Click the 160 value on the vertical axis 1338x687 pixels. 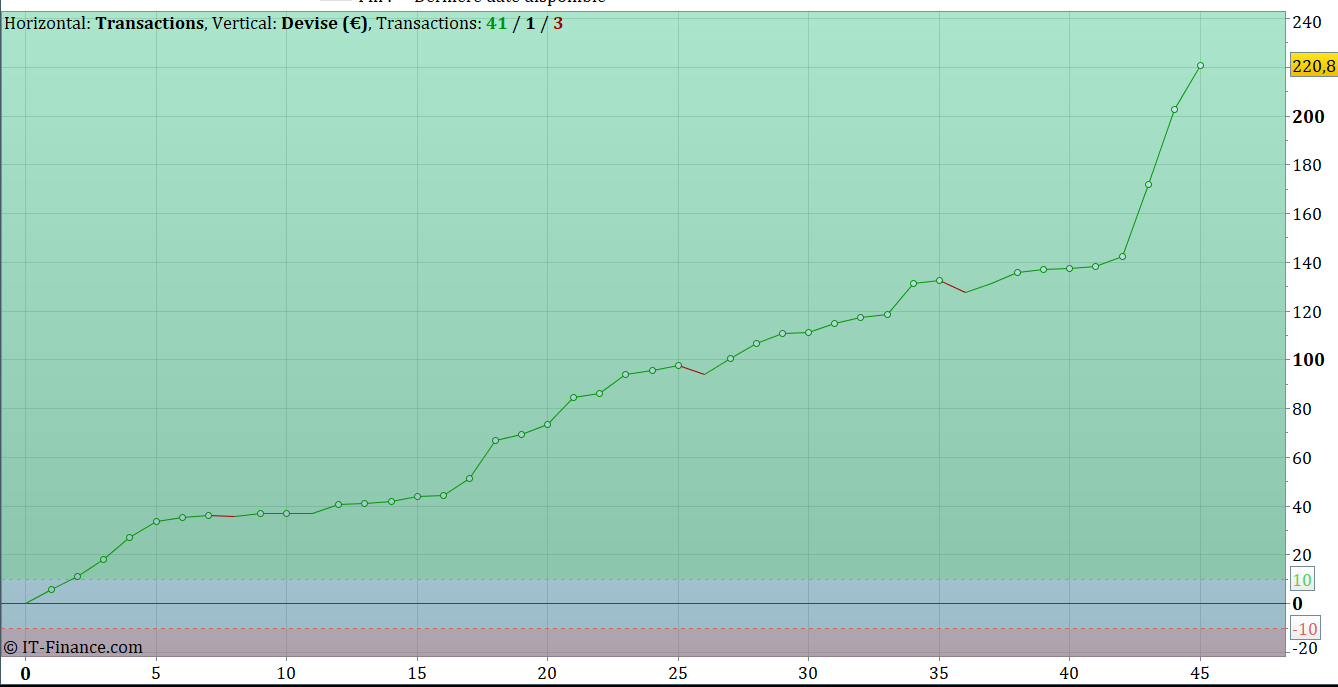[x=1306, y=214]
